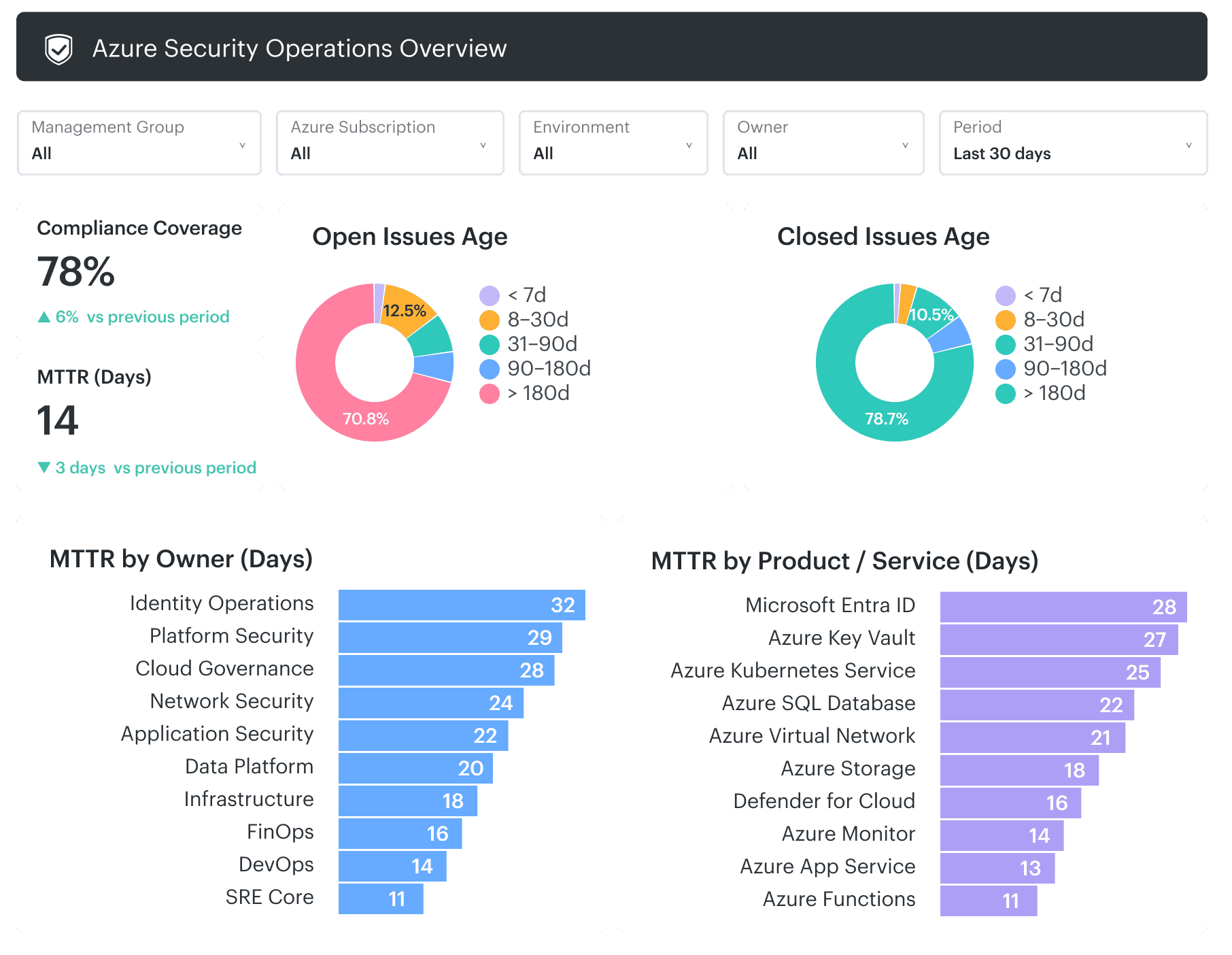Screen dimensions: 1232x955
Task: Click the 'Microsoft Entra ID' service label
Action: (830, 605)
